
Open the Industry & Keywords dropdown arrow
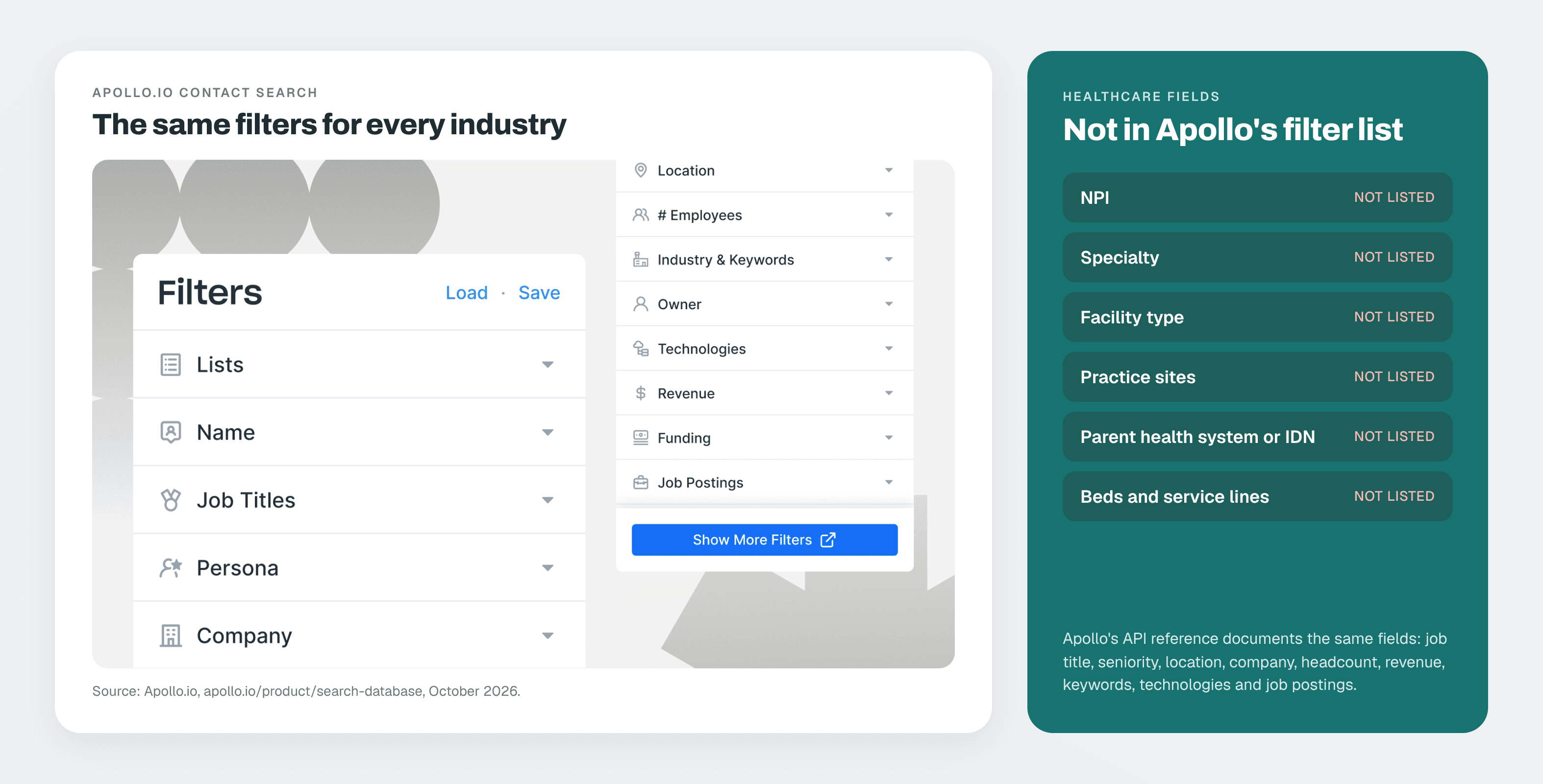(889, 259)
